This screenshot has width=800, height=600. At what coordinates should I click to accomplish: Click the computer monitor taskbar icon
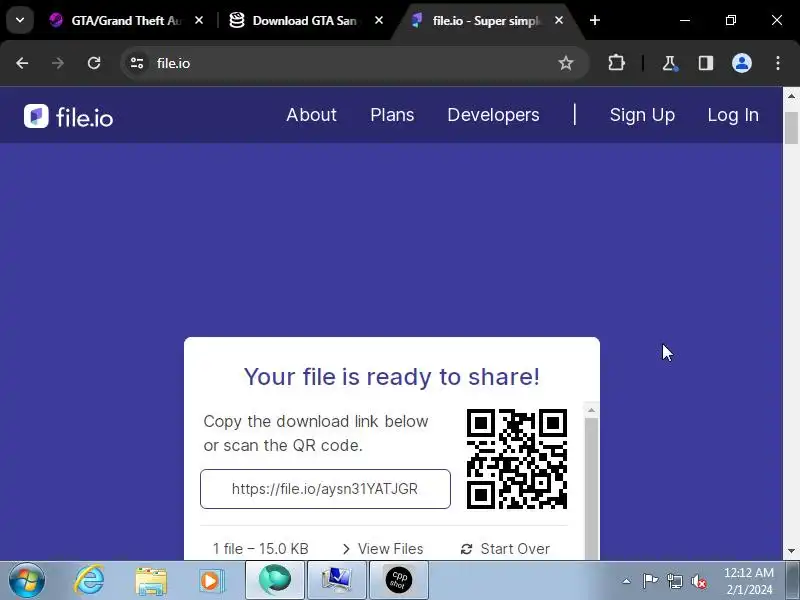click(336, 580)
